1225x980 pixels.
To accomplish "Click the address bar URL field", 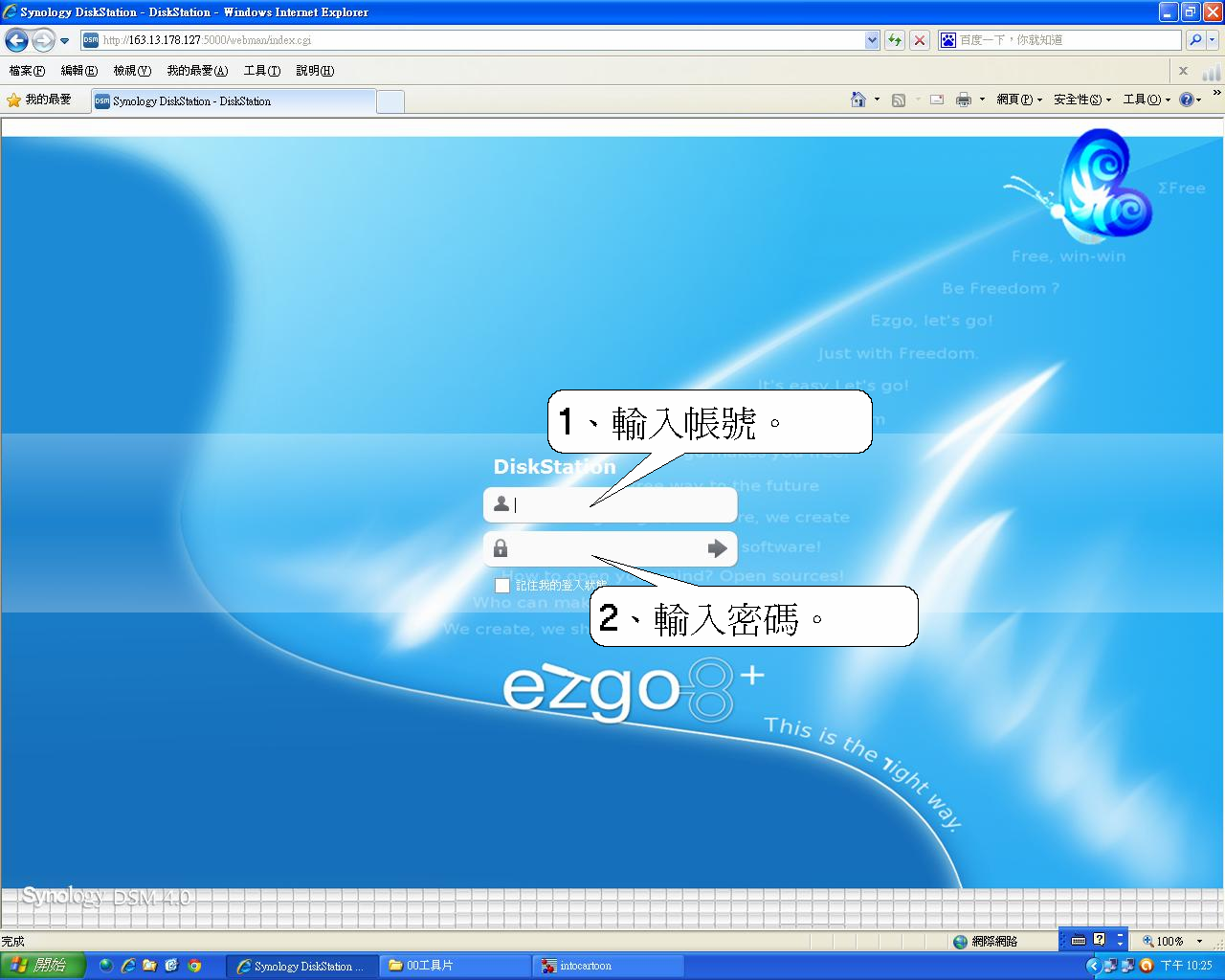I will coord(473,40).
